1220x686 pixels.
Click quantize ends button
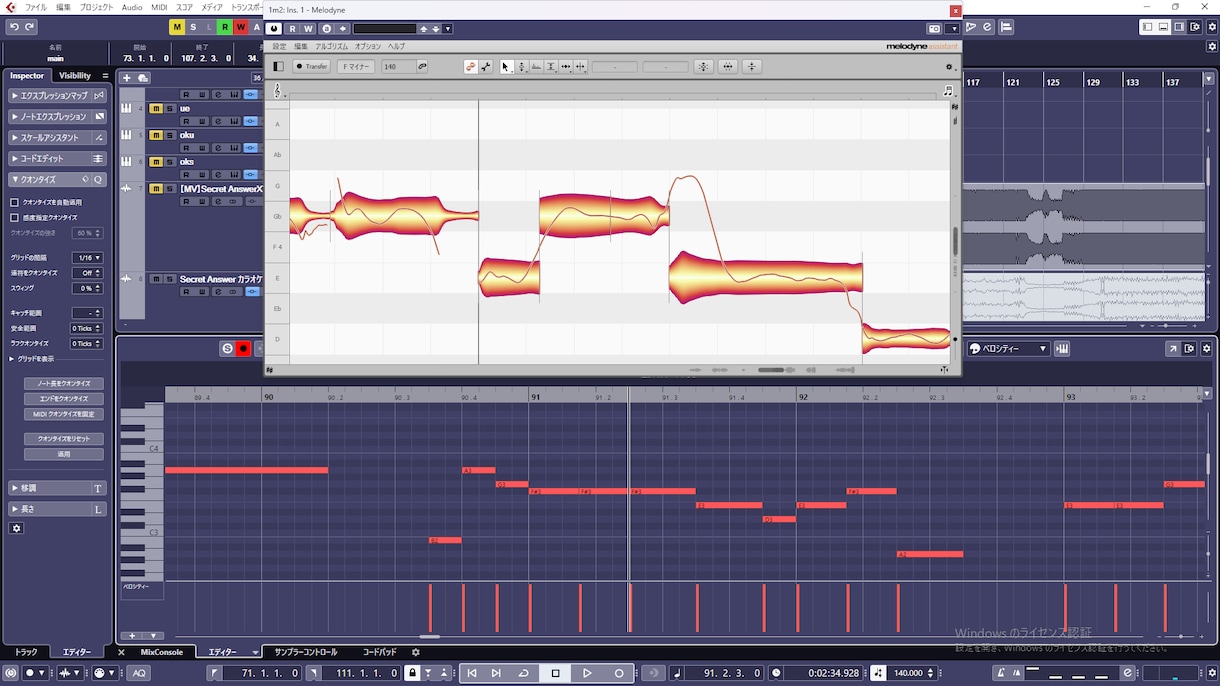64,399
